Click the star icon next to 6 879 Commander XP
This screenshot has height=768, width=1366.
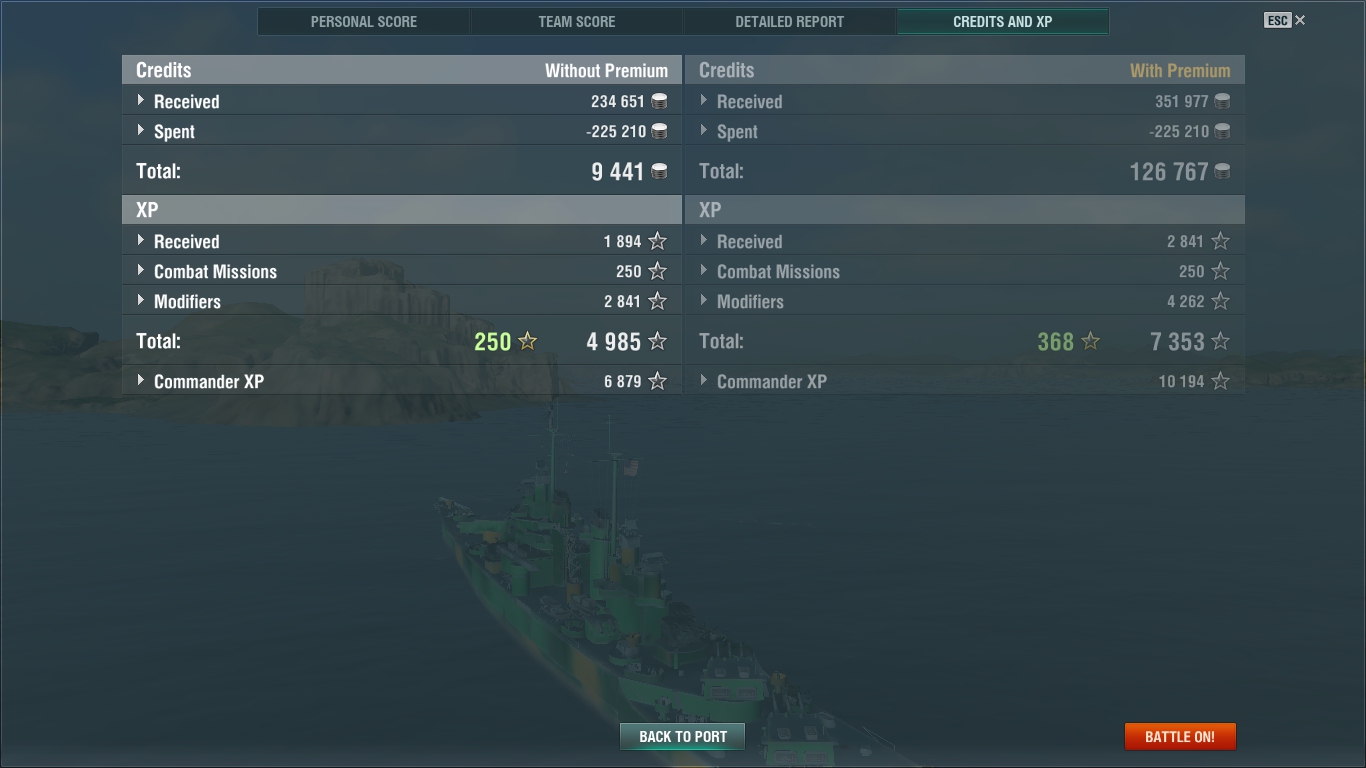(657, 381)
